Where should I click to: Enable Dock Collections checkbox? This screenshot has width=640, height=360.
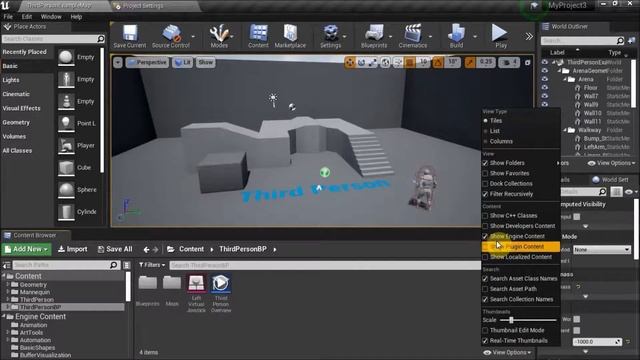pos(485,184)
